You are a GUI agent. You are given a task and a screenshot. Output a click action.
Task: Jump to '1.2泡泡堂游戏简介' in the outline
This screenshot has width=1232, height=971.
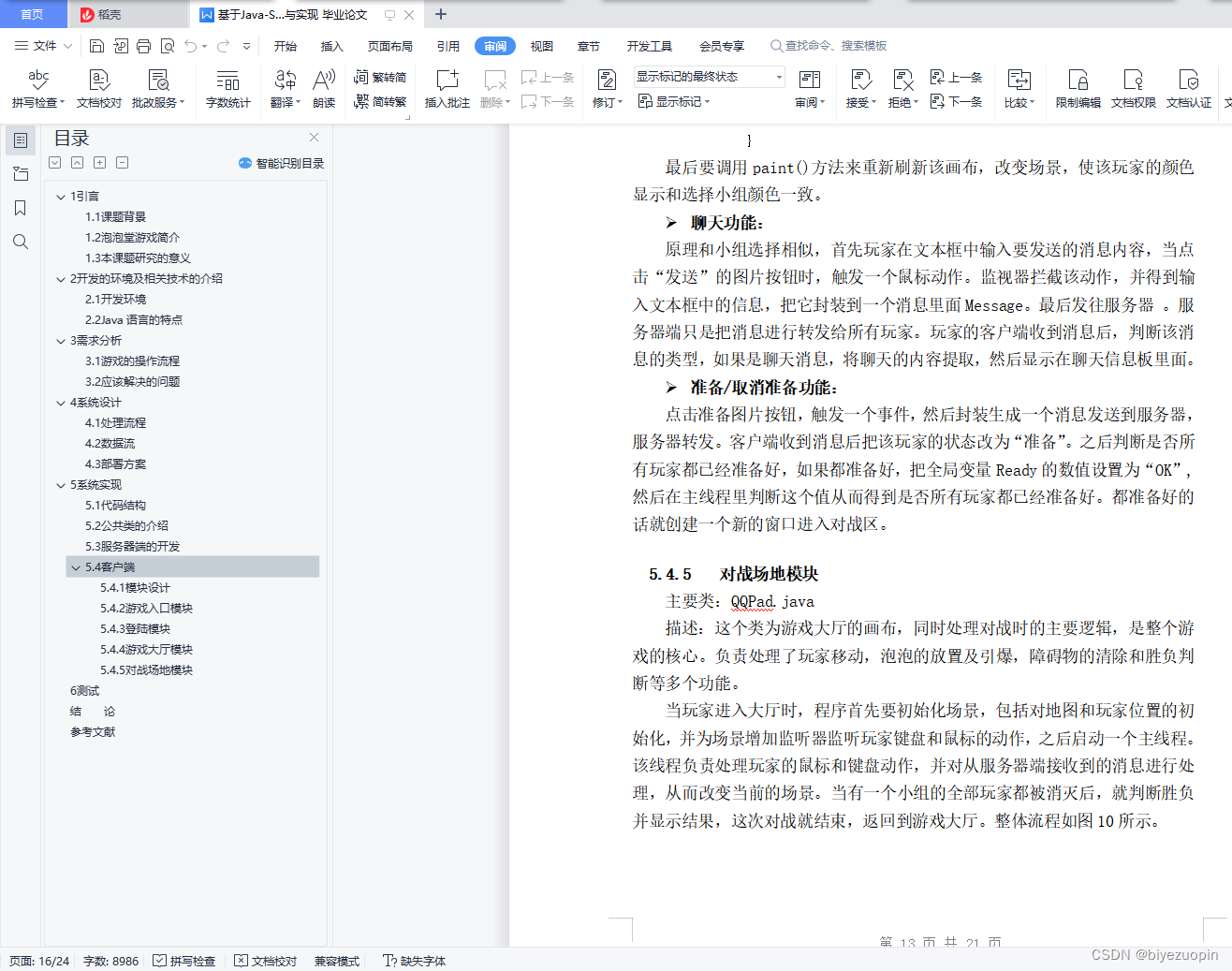[x=132, y=238]
